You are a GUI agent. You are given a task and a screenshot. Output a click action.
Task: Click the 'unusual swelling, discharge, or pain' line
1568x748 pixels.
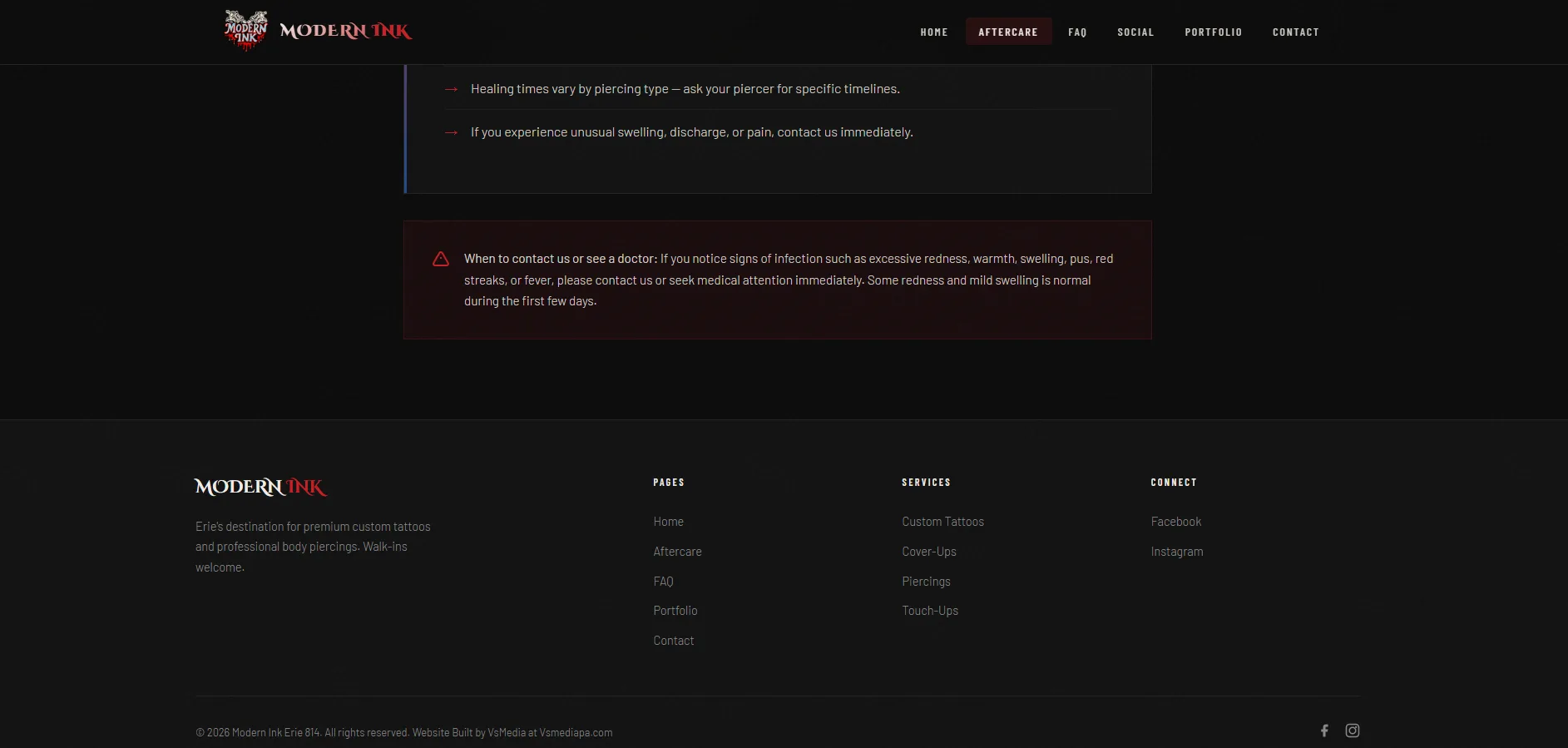pyautogui.click(x=692, y=132)
